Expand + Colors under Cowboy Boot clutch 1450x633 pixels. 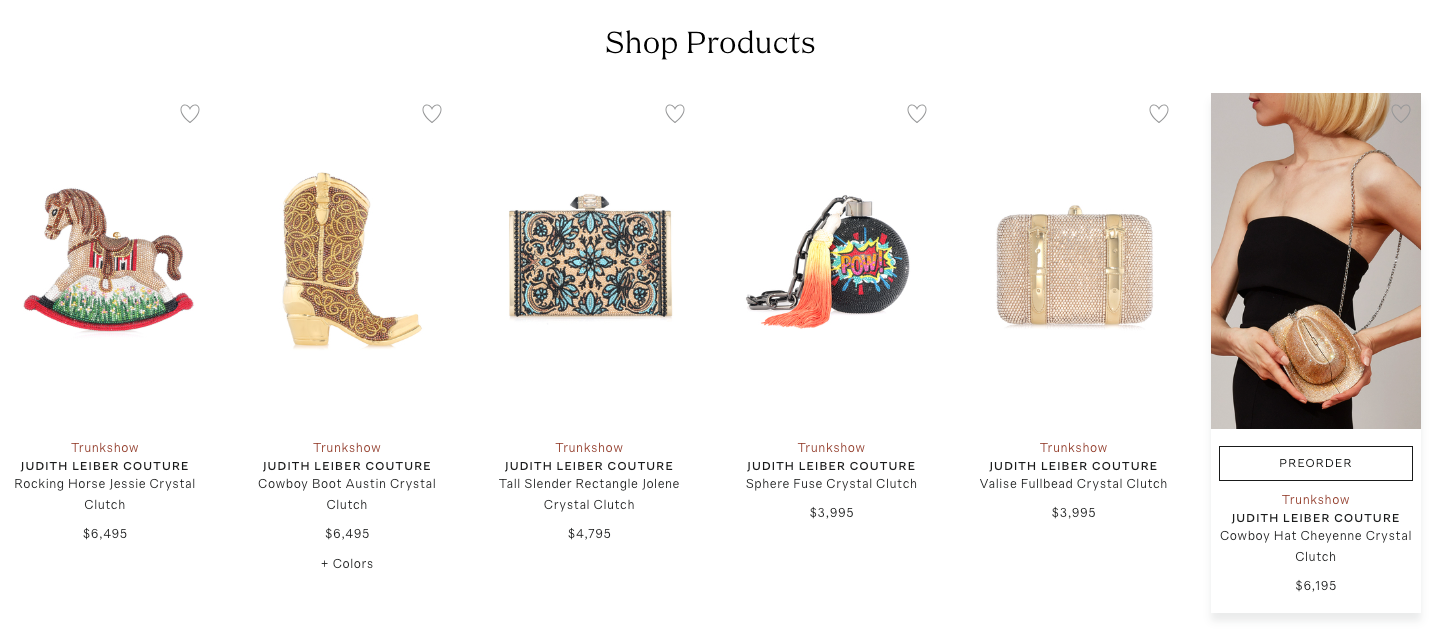pos(347,564)
